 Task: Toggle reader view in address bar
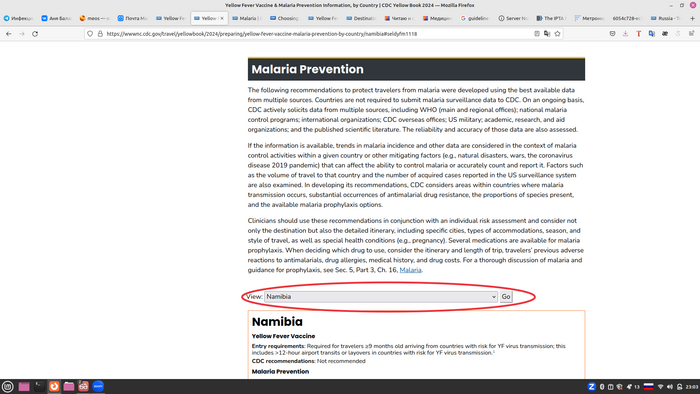537,34
